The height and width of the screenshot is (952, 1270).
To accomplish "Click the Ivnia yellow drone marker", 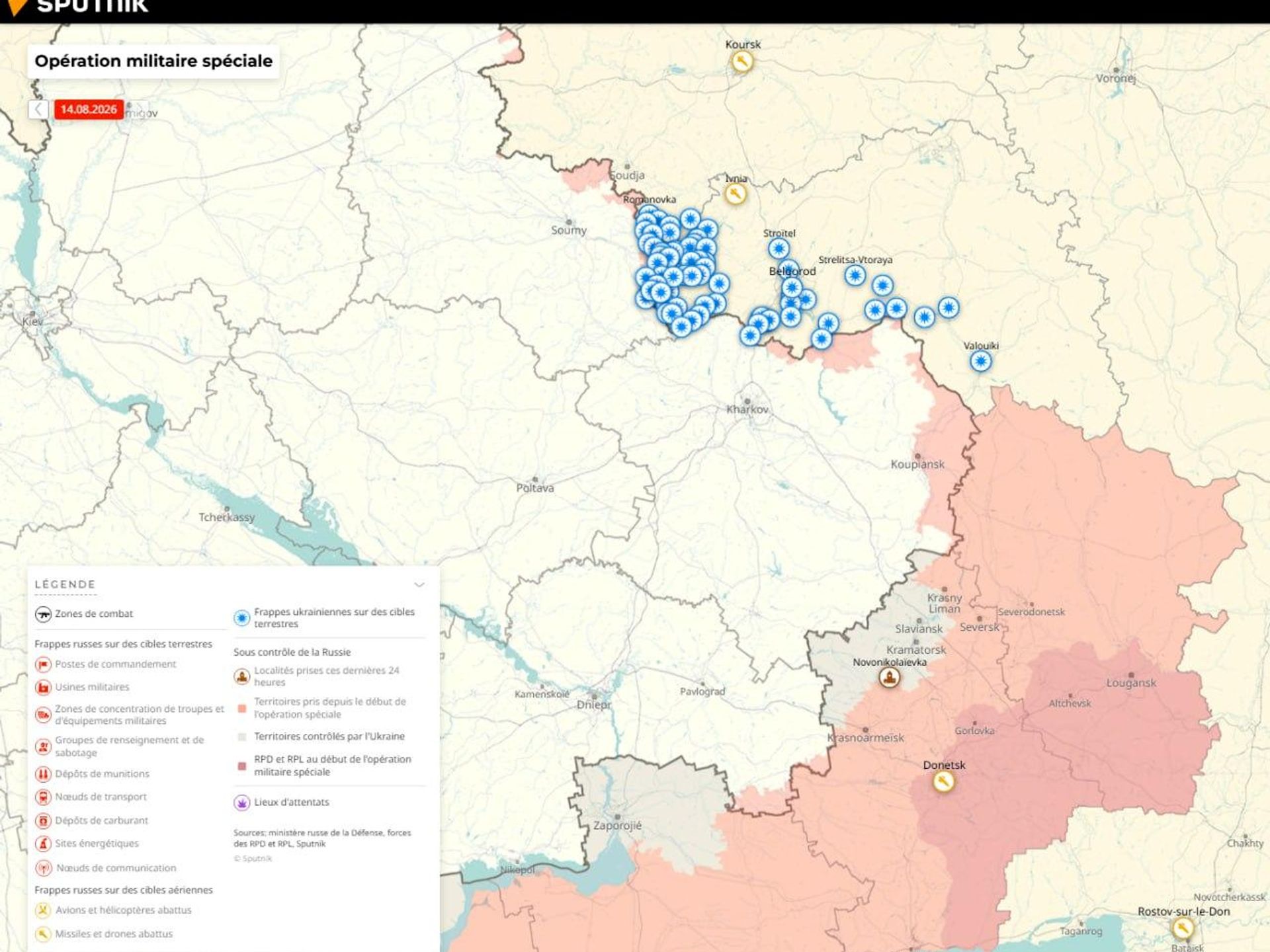I will coord(735,194).
